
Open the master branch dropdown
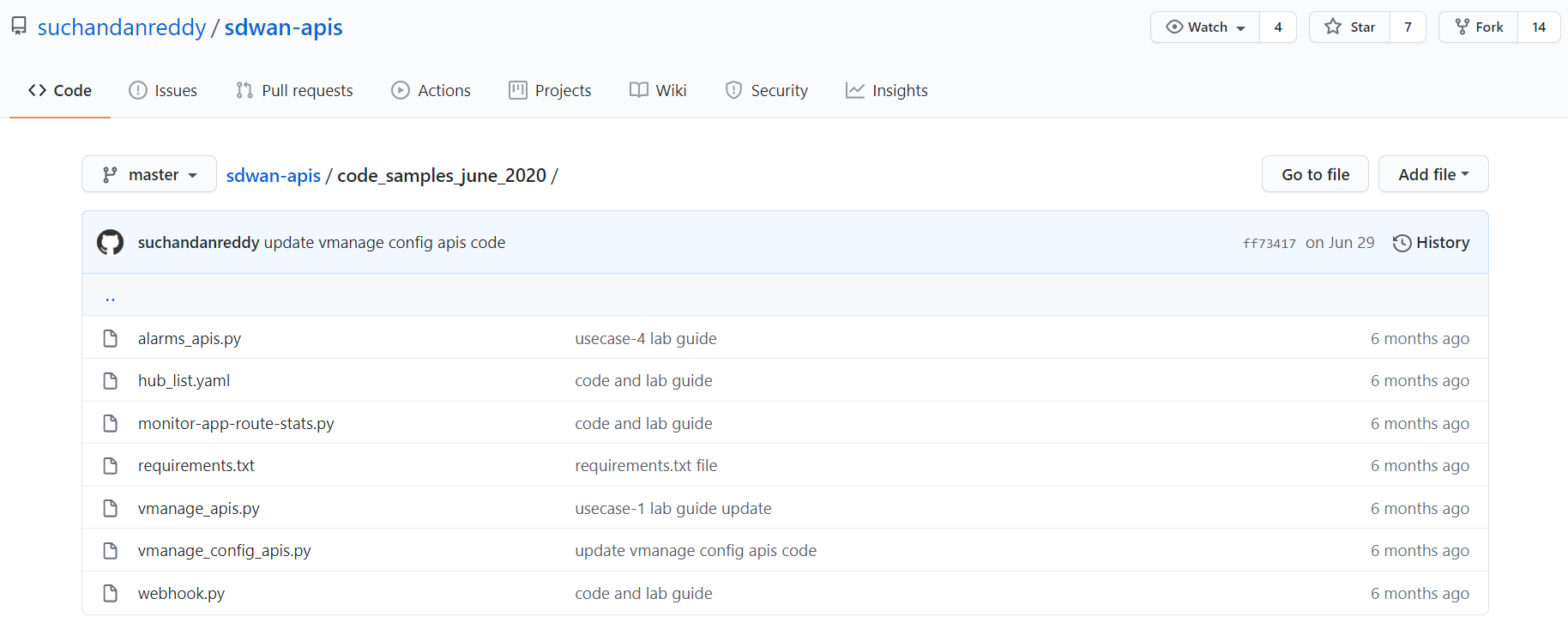(149, 174)
